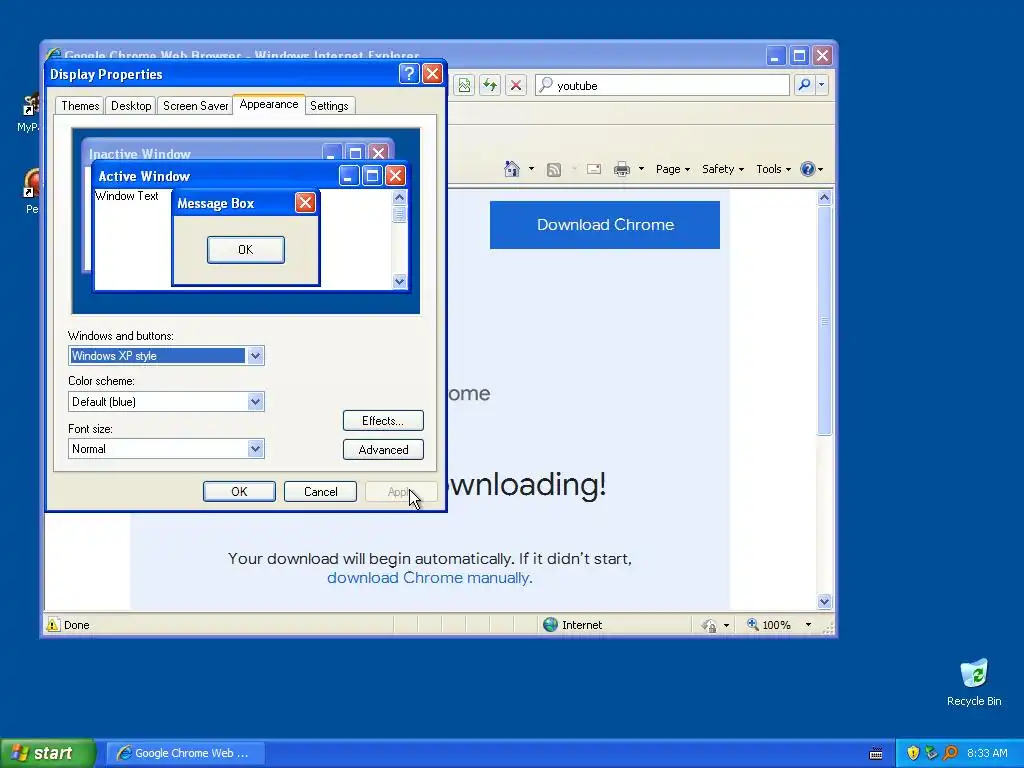This screenshot has height=768, width=1024.
Task: Switch to the Desktop tab
Action: 131,106
